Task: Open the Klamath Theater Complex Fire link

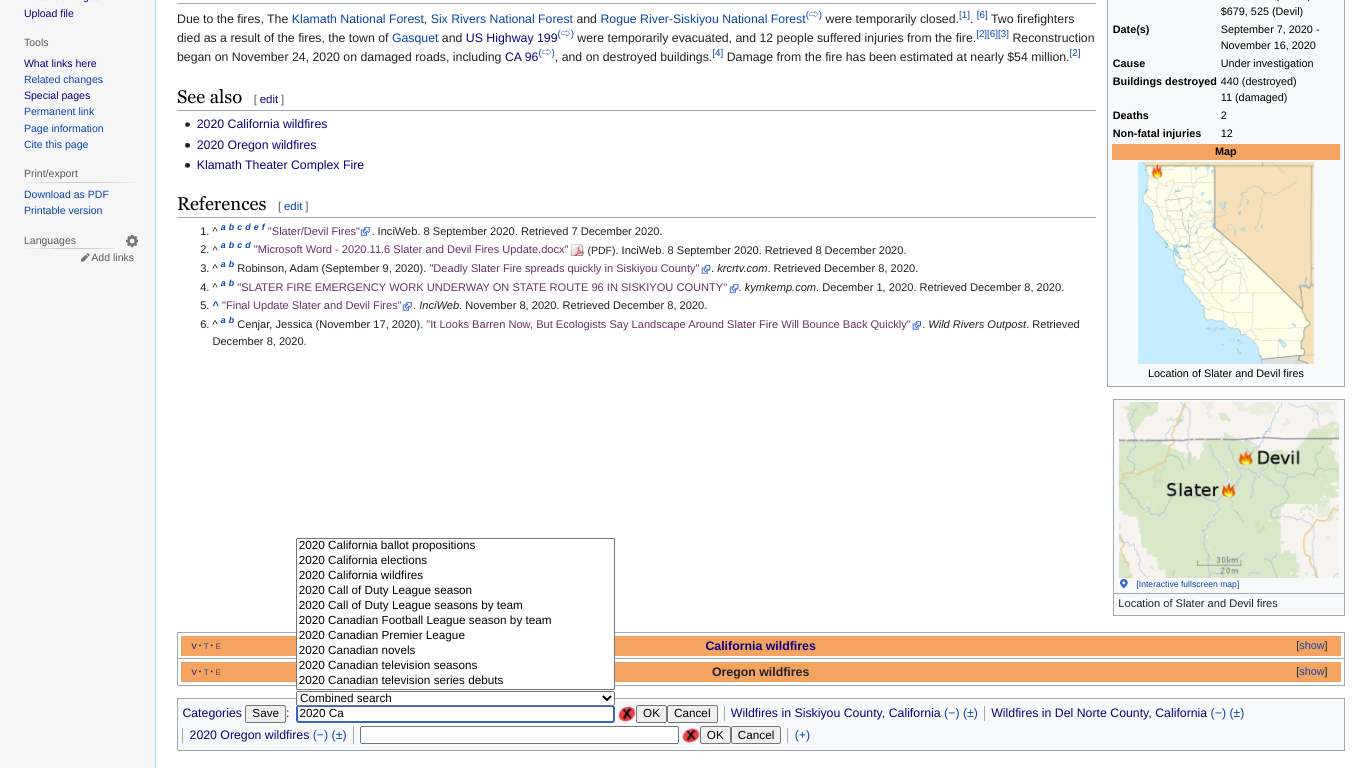Action: point(280,165)
